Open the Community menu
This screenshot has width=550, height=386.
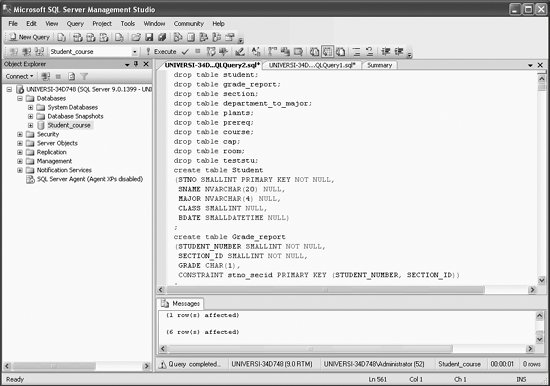pyautogui.click(x=189, y=24)
